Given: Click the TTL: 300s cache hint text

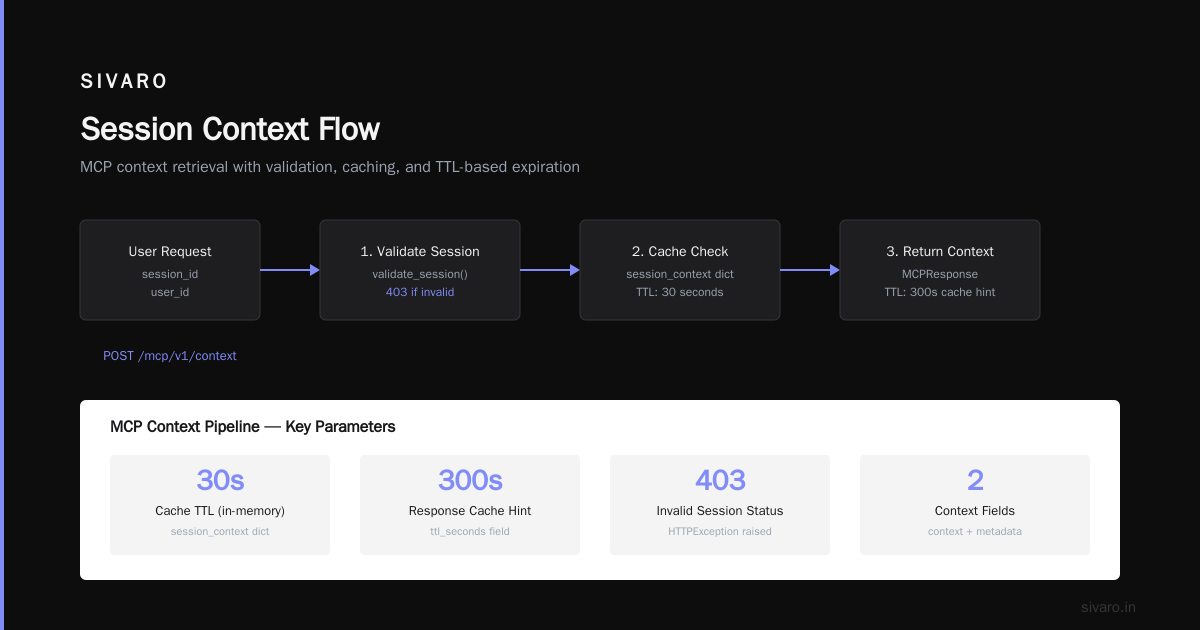Looking at the screenshot, I should [940, 292].
